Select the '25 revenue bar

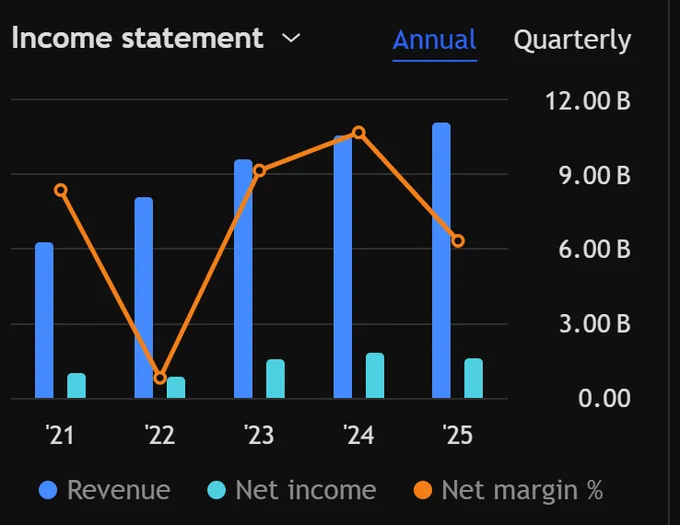[x=441, y=260]
